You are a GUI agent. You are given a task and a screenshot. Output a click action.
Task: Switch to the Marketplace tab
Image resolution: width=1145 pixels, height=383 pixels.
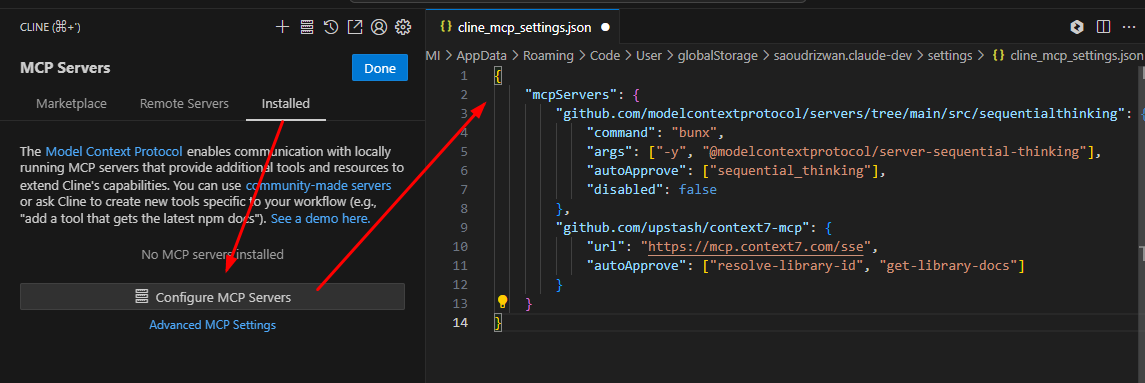pyautogui.click(x=72, y=104)
